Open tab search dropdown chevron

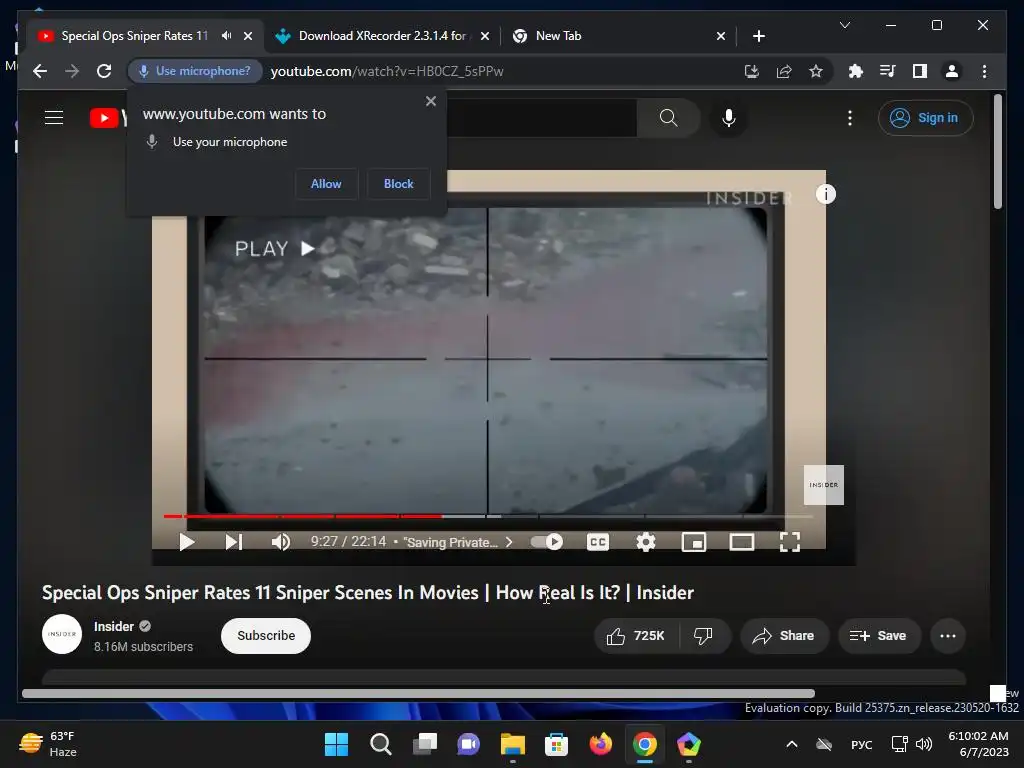pos(844,25)
